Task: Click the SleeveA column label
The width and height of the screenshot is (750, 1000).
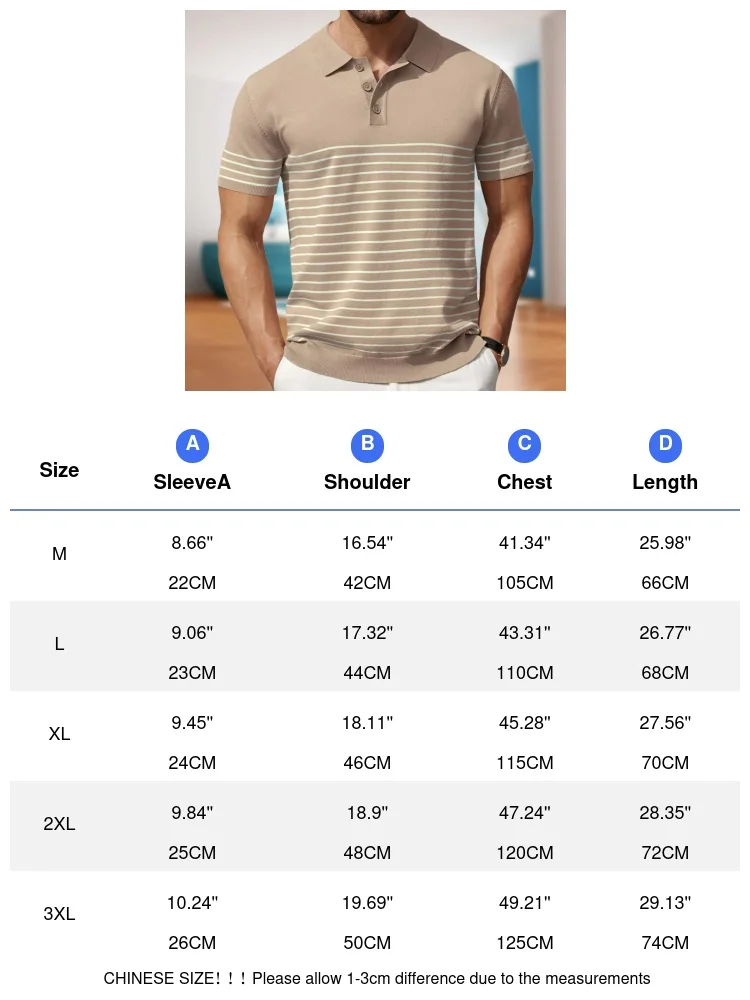Action: pyautogui.click(x=192, y=482)
